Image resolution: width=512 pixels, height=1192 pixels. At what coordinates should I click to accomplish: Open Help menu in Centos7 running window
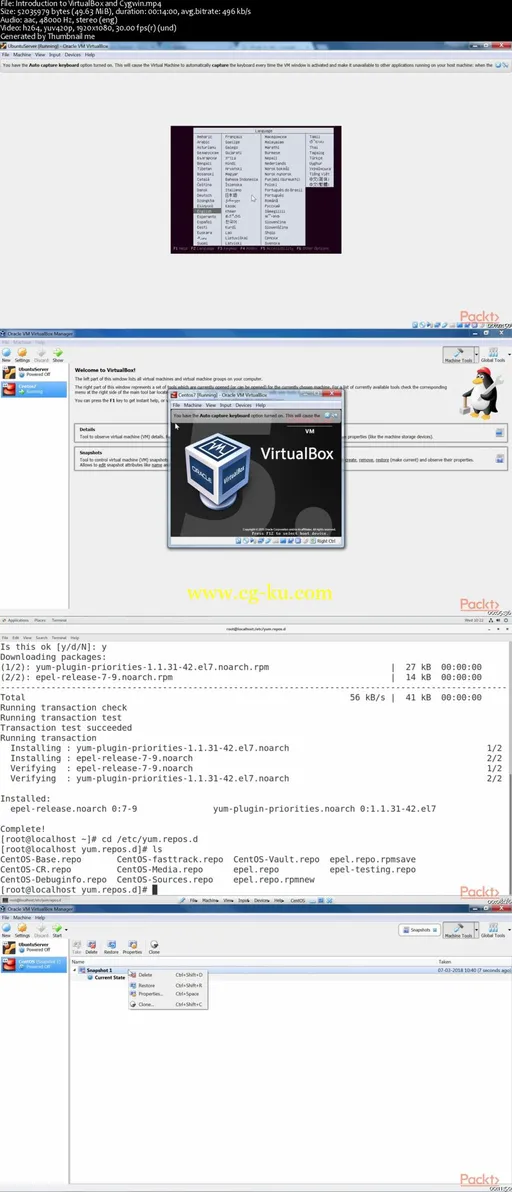(260, 405)
